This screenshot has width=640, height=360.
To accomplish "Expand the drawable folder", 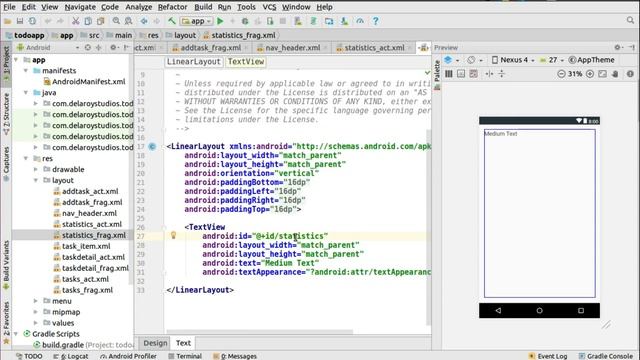I will (x=36, y=169).
